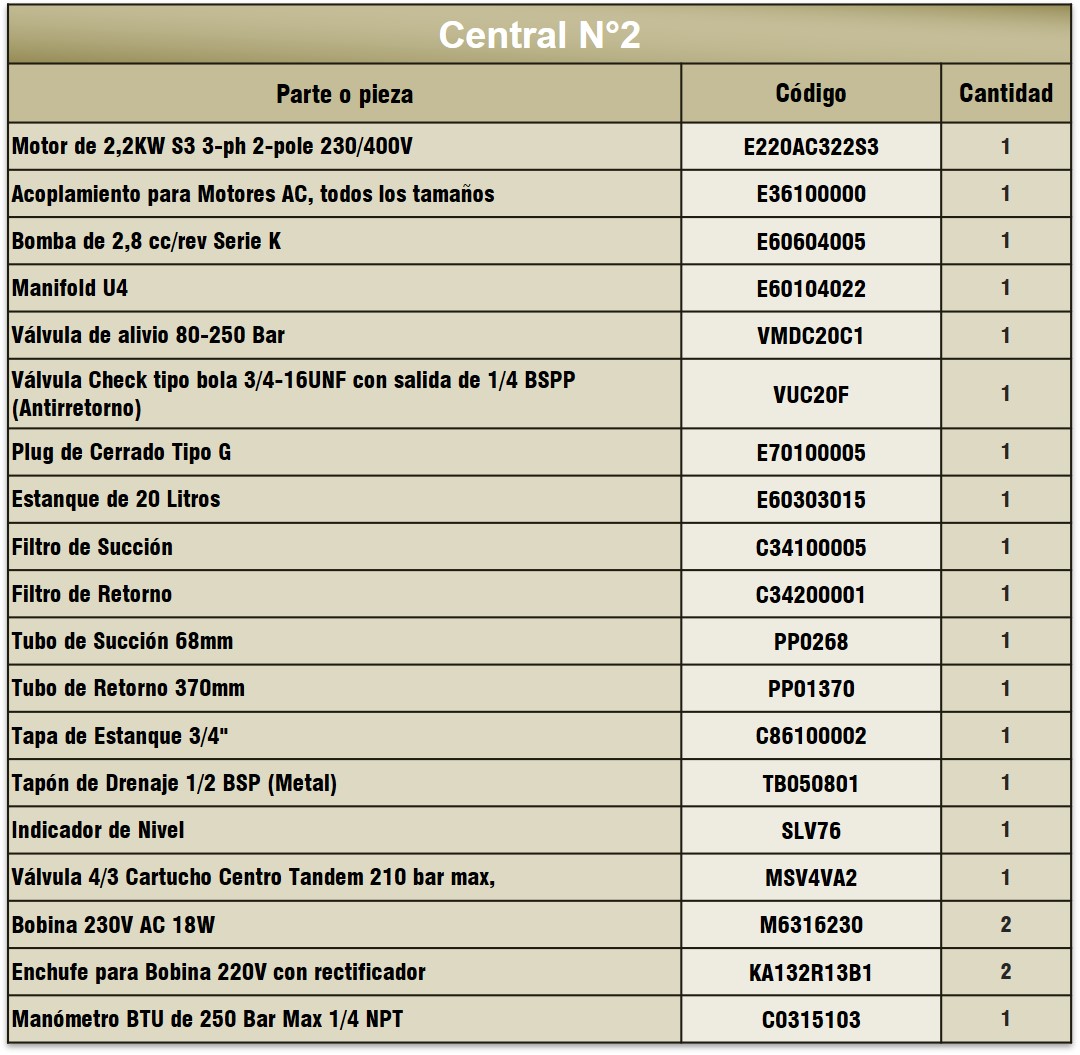Select the Parte o pieza column header

(x=344, y=94)
